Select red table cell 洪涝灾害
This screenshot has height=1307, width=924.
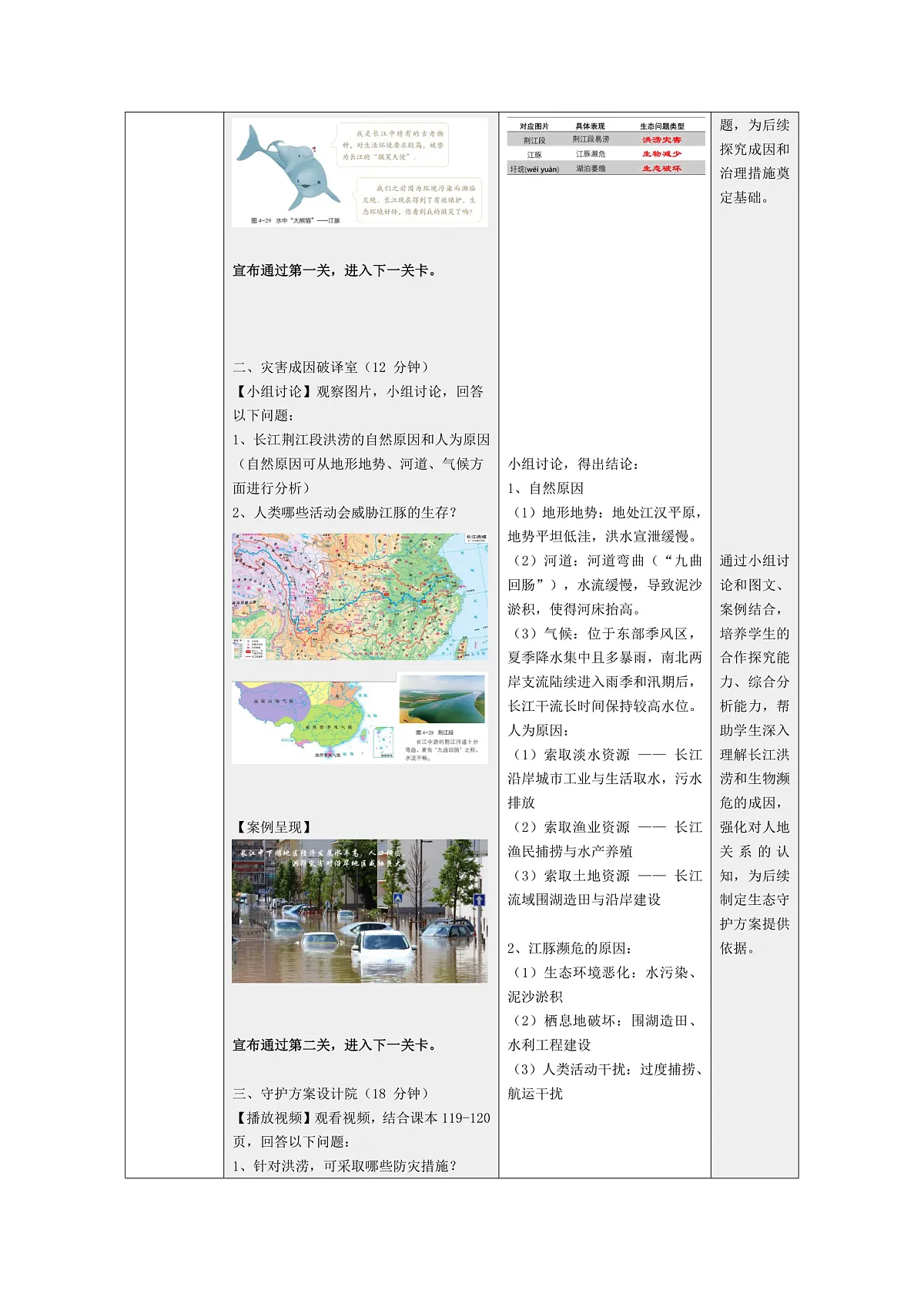coord(662,139)
